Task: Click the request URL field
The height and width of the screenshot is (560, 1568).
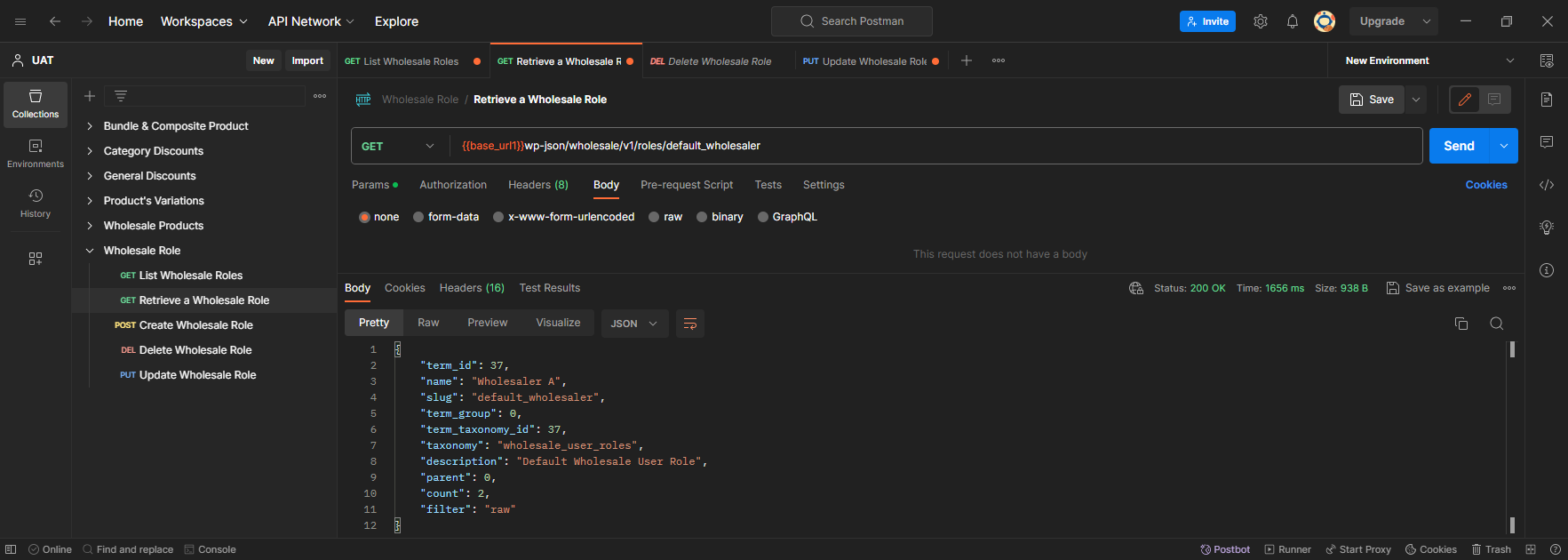Action: [x=937, y=146]
